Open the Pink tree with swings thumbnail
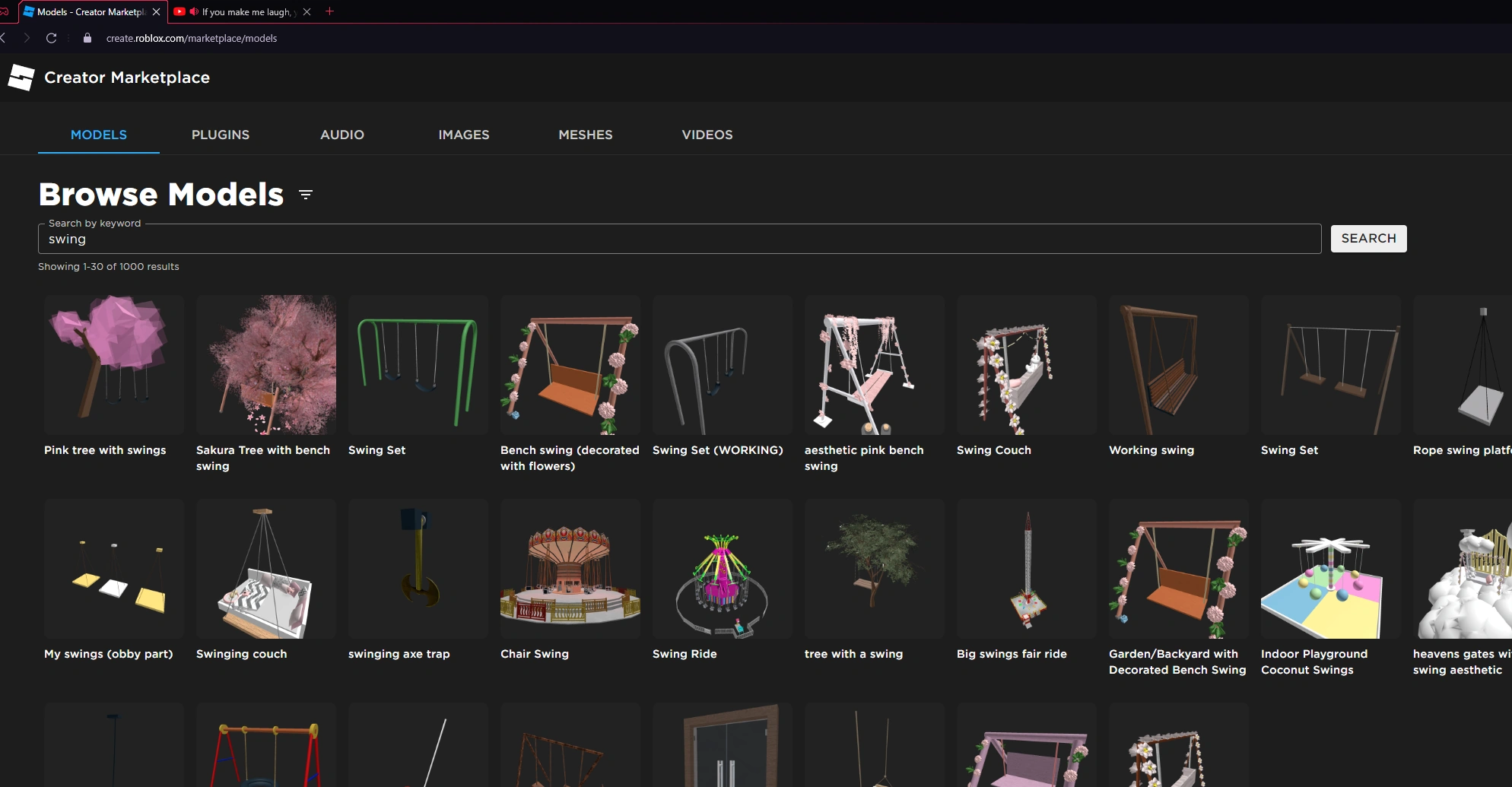The height and width of the screenshot is (787, 1512). pyautogui.click(x=113, y=365)
